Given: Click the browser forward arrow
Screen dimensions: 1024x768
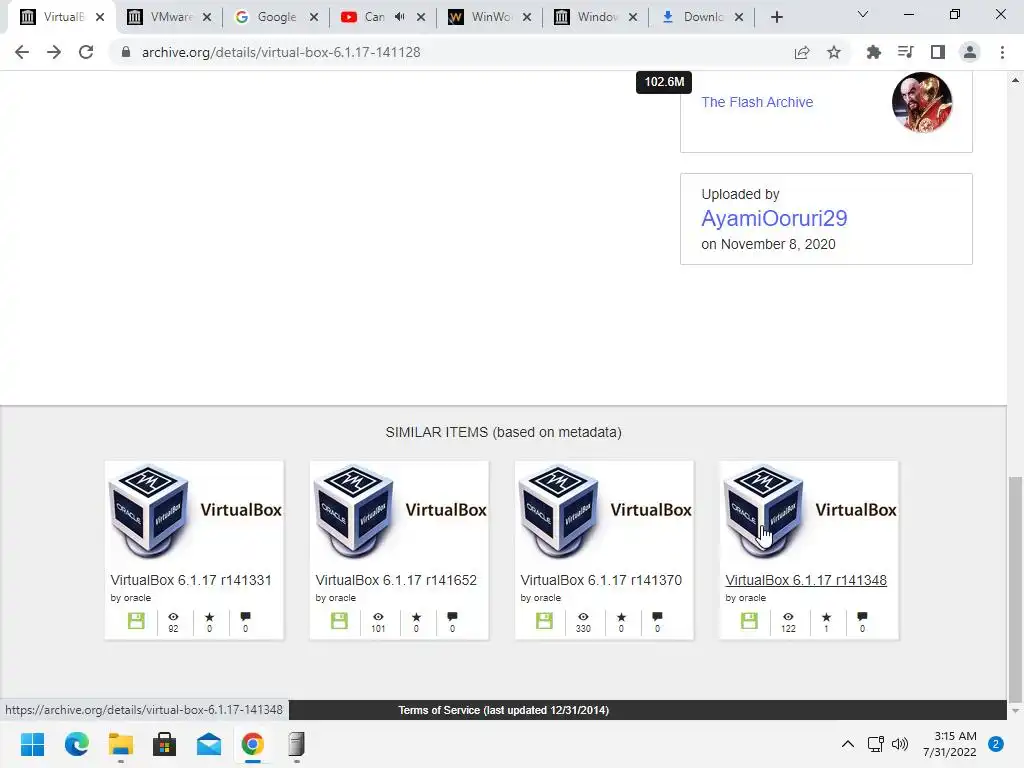Looking at the screenshot, I should coord(54,52).
